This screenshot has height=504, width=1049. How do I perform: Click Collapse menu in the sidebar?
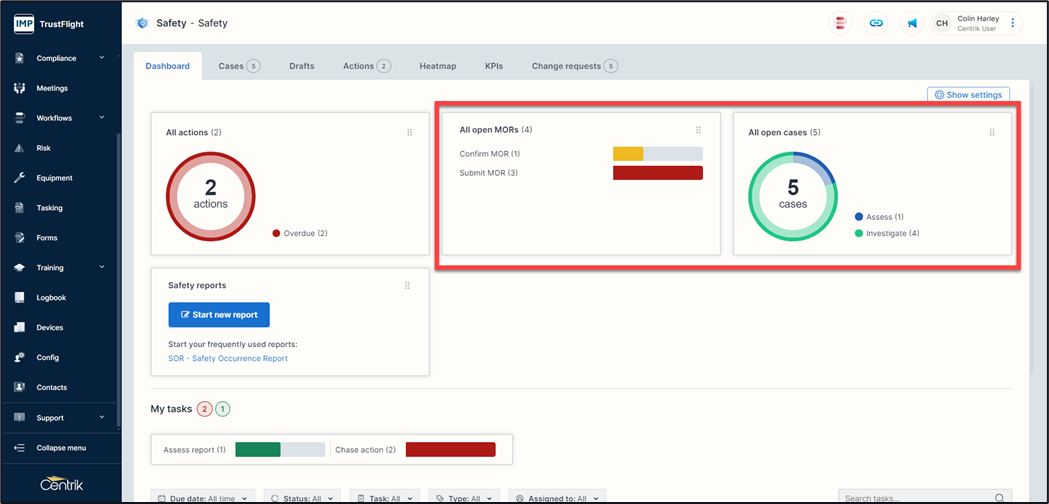(x=60, y=448)
